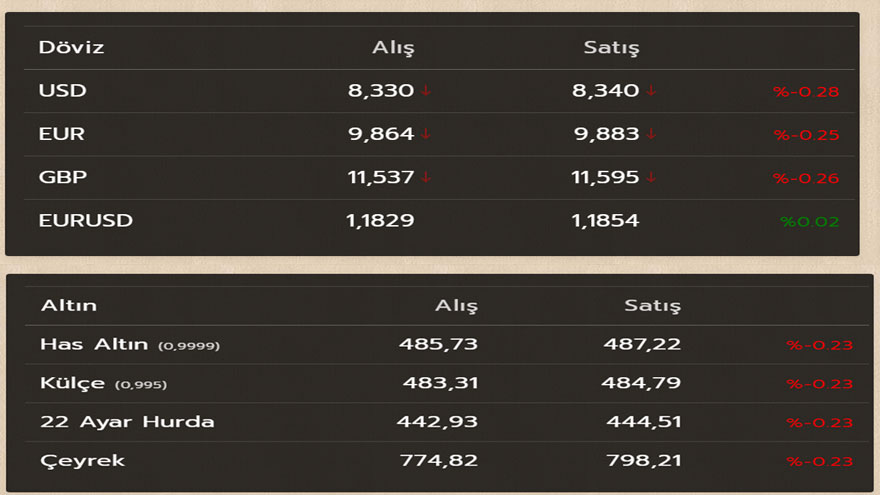880x495 pixels.
Task: Select the EUR currency row label
Action: (62, 134)
